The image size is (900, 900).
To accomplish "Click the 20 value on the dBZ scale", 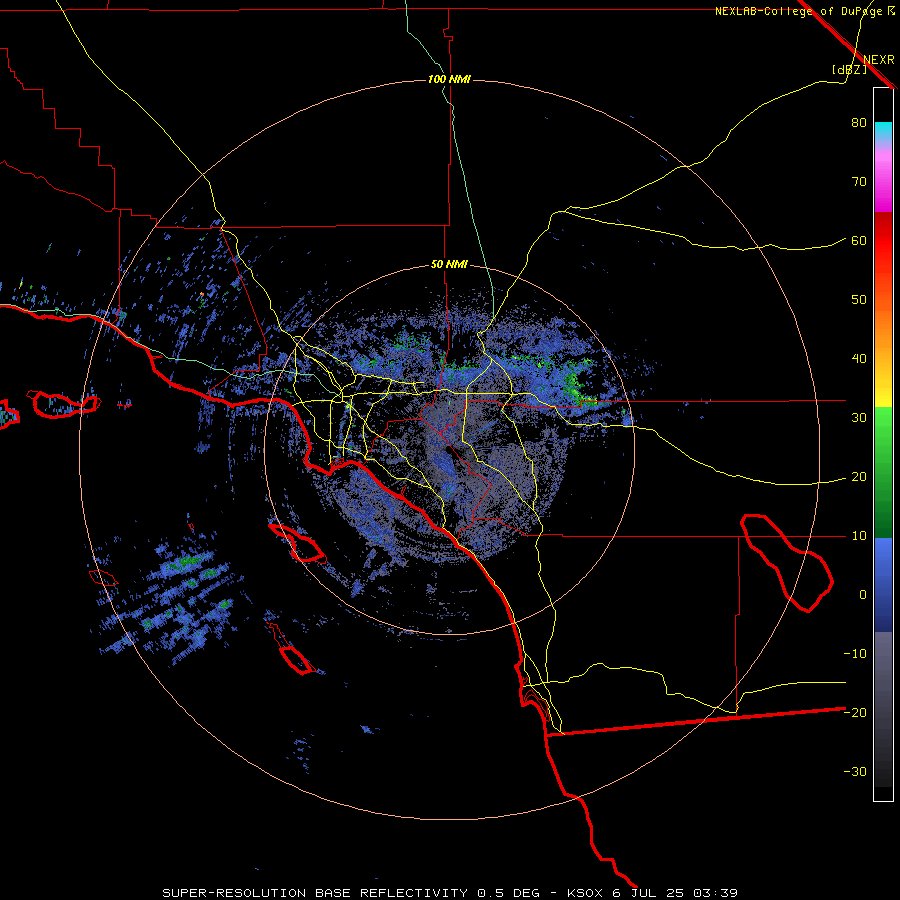I will pyautogui.click(x=859, y=477).
